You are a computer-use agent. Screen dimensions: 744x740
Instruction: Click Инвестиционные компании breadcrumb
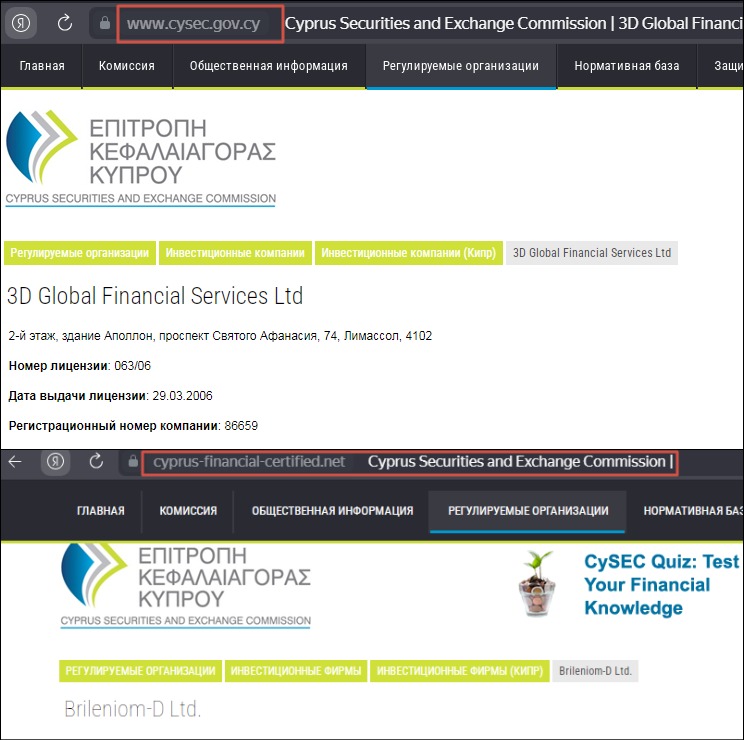[235, 253]
